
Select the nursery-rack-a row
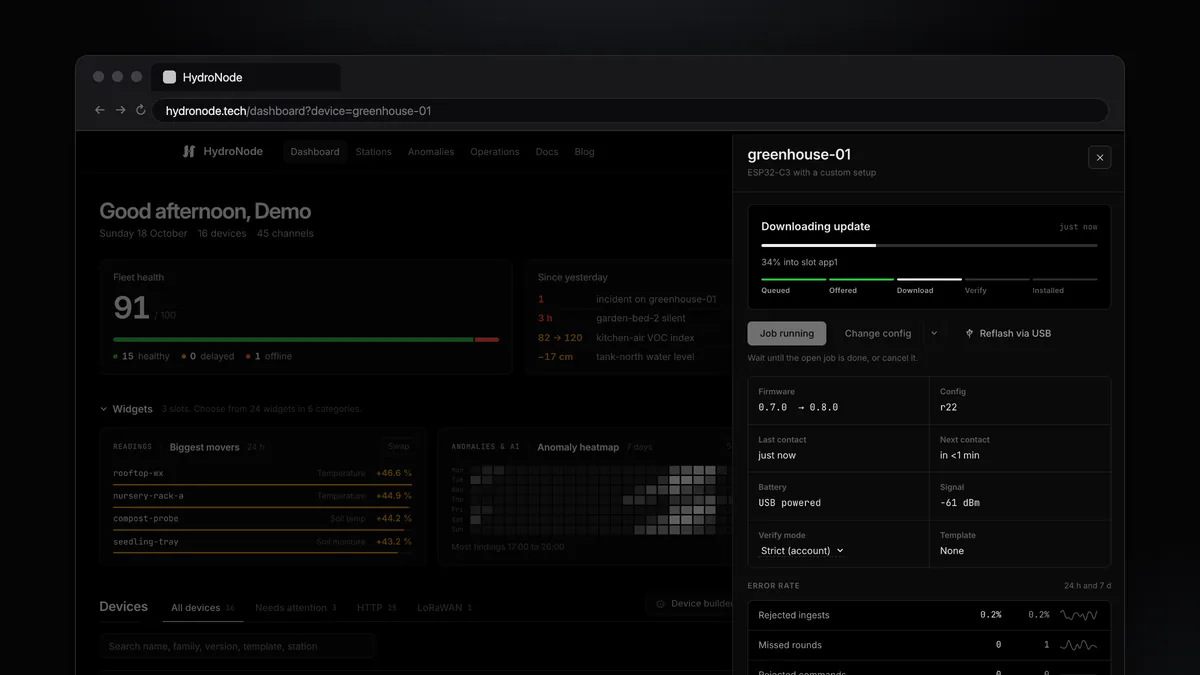click(263, 496)
